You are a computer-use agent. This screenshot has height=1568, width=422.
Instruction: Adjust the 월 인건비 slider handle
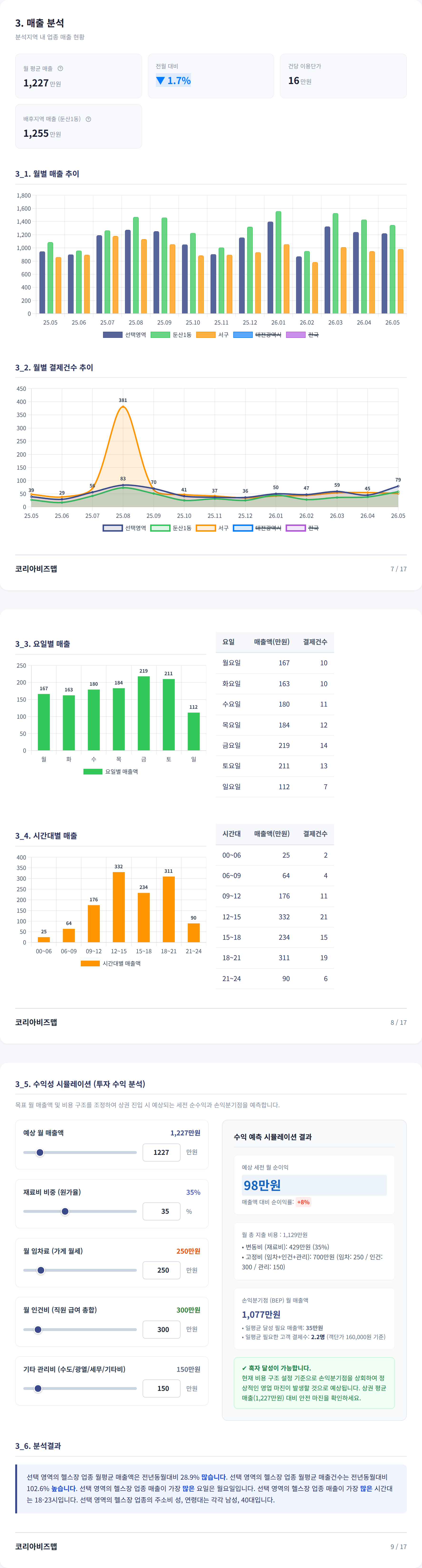pos(38,1329)
